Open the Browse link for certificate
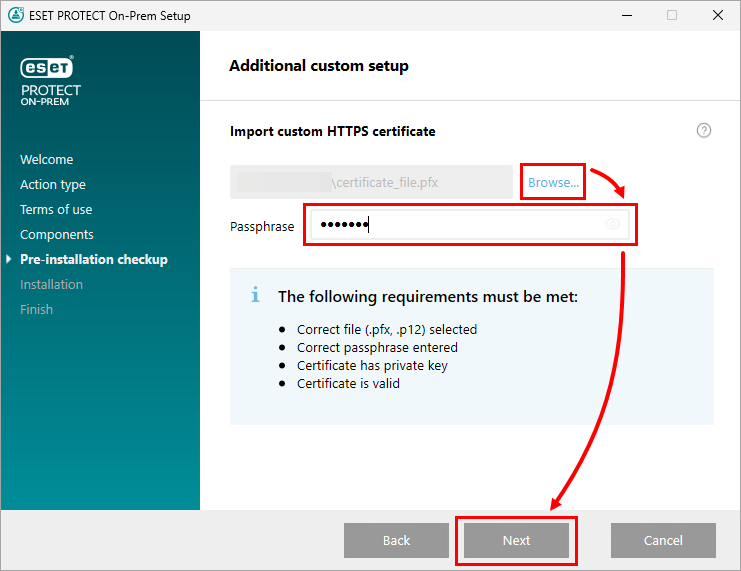 (553, 182)
